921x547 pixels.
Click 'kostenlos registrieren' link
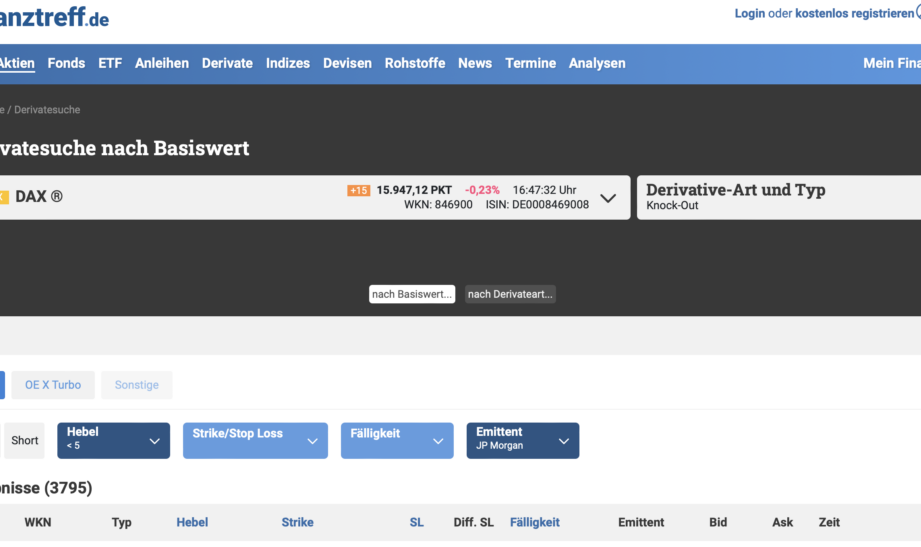[x=854, y=13]
